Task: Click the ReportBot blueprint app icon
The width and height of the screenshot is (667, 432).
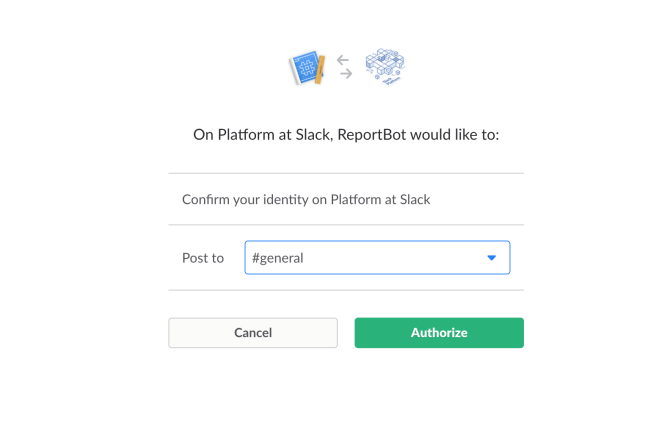Action: [x=307, y=68]
